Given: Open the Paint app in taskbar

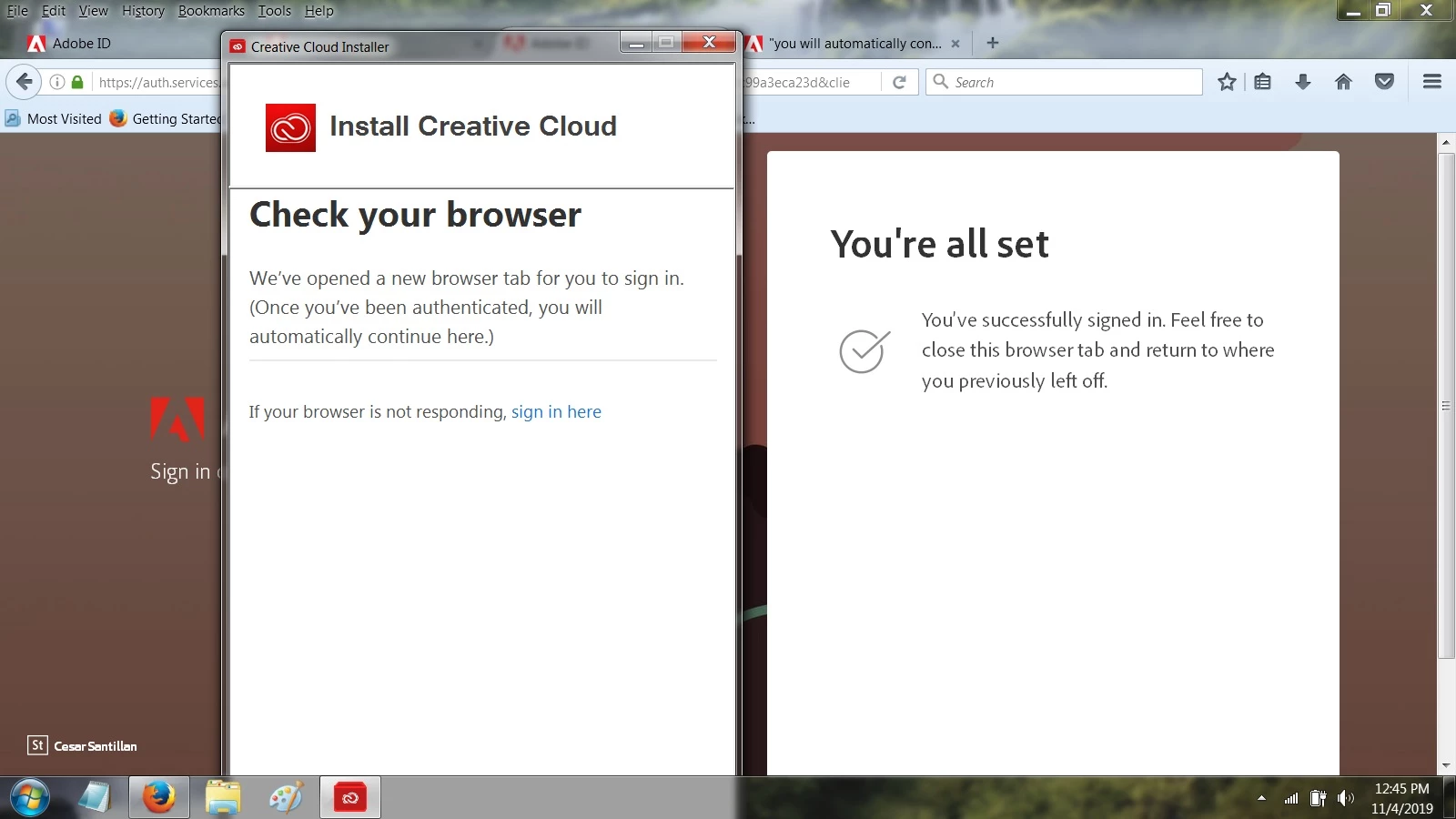Looking at the screenshot, I should click(x=287, y=798).
